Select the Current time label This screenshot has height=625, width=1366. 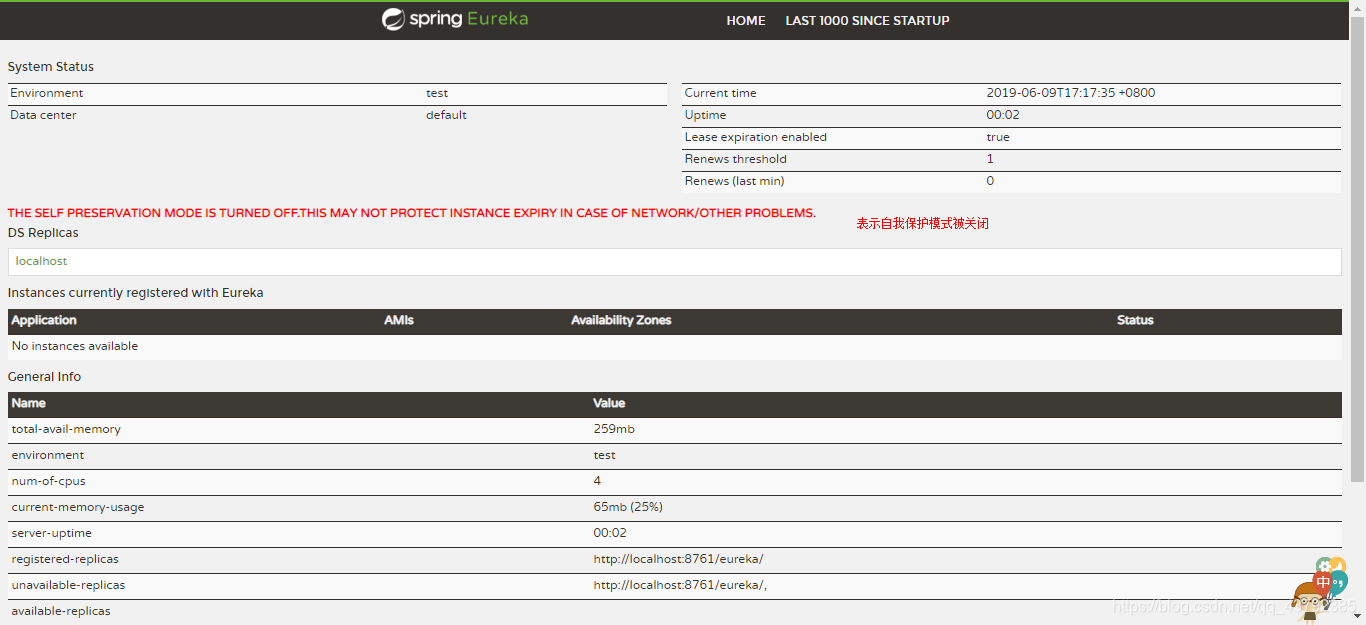pyautogui.click(x=721, y=93)
